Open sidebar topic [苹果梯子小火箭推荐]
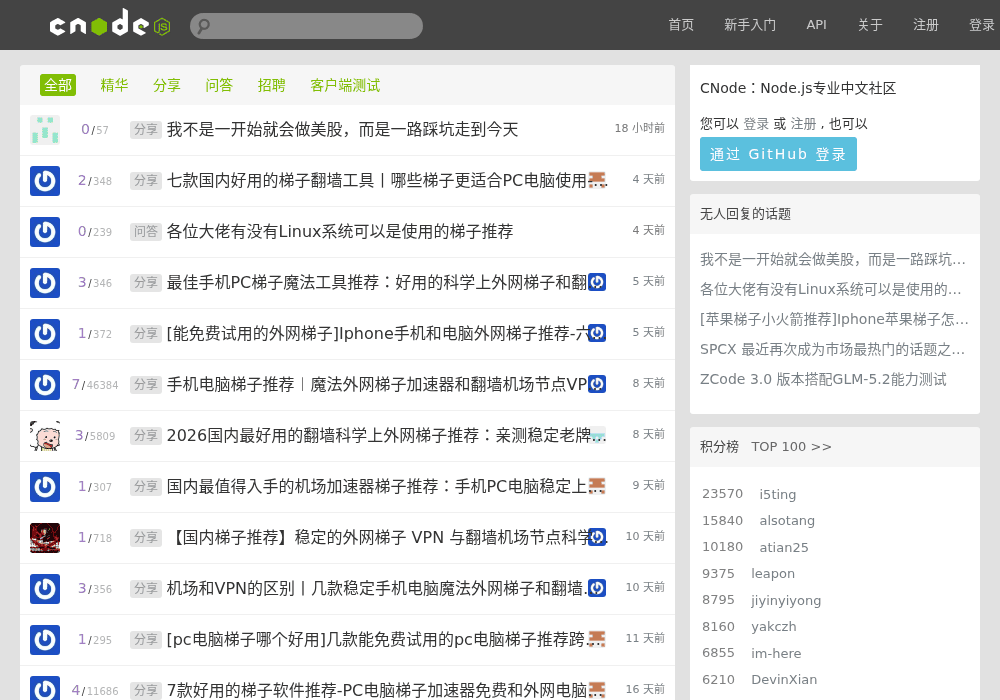 [834, 319]
